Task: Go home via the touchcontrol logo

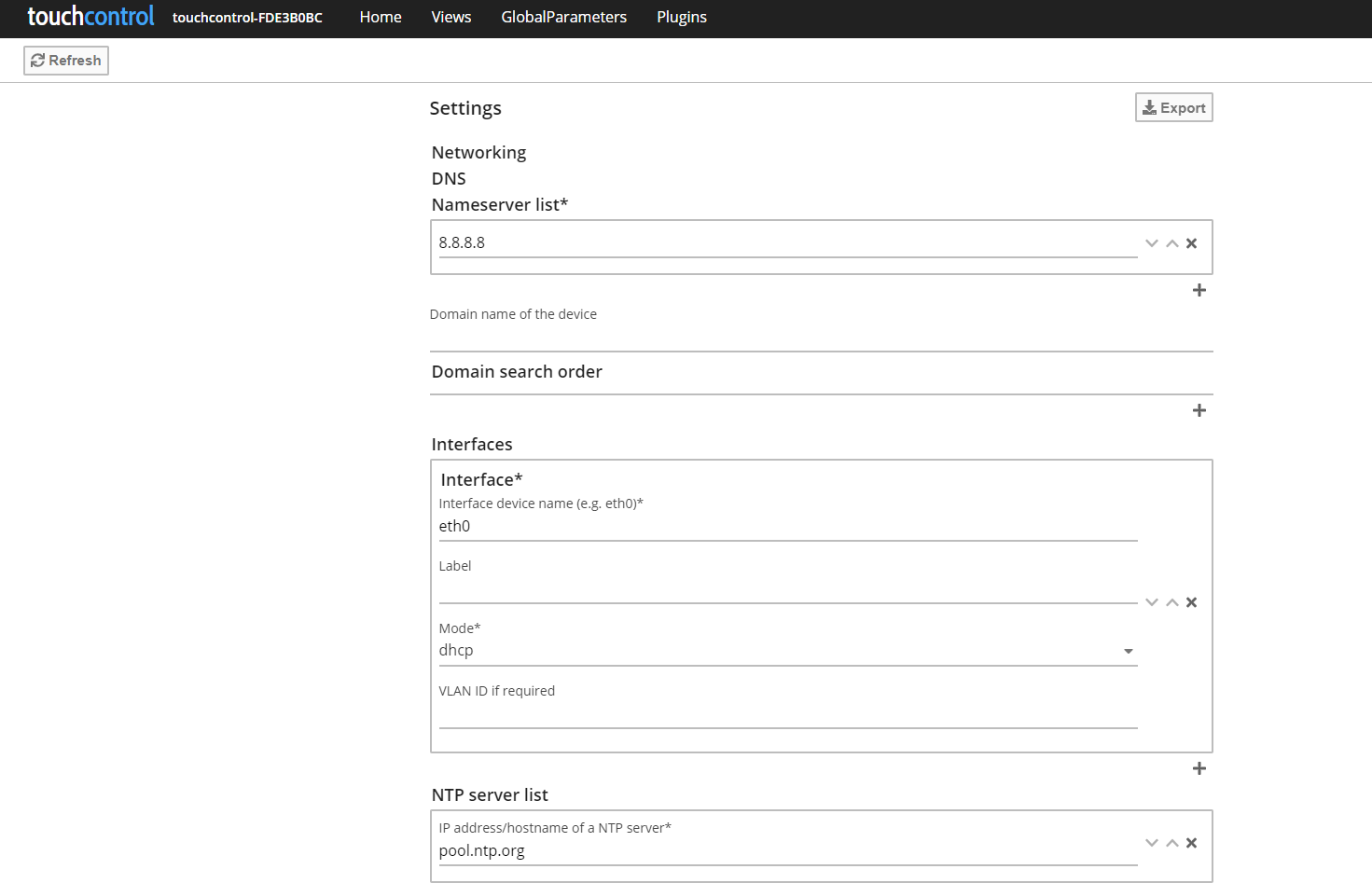Action: (90, 16)
